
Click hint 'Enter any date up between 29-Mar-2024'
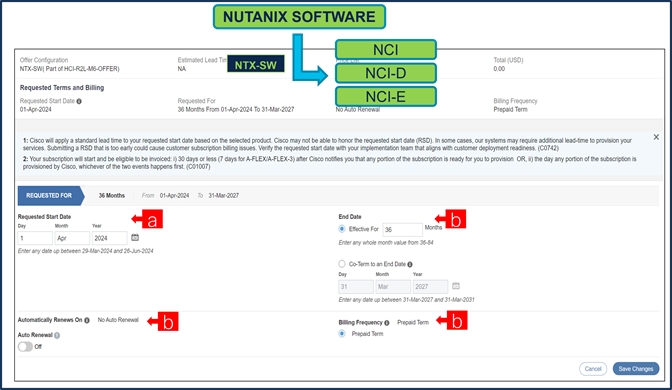click(85, 251)
